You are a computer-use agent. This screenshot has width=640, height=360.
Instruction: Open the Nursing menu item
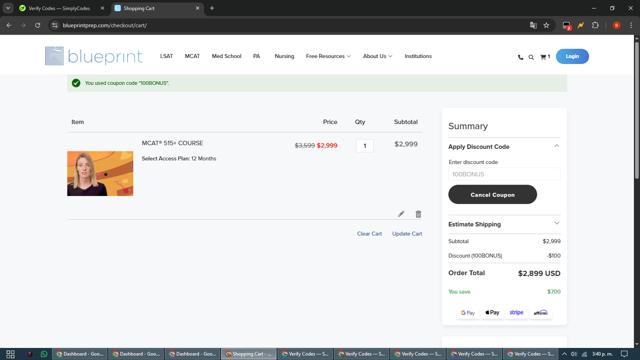(284, 56)
